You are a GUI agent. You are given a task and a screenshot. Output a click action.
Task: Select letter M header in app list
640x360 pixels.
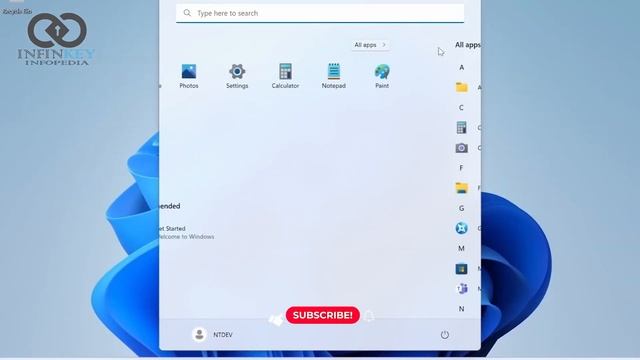[461, 248]
